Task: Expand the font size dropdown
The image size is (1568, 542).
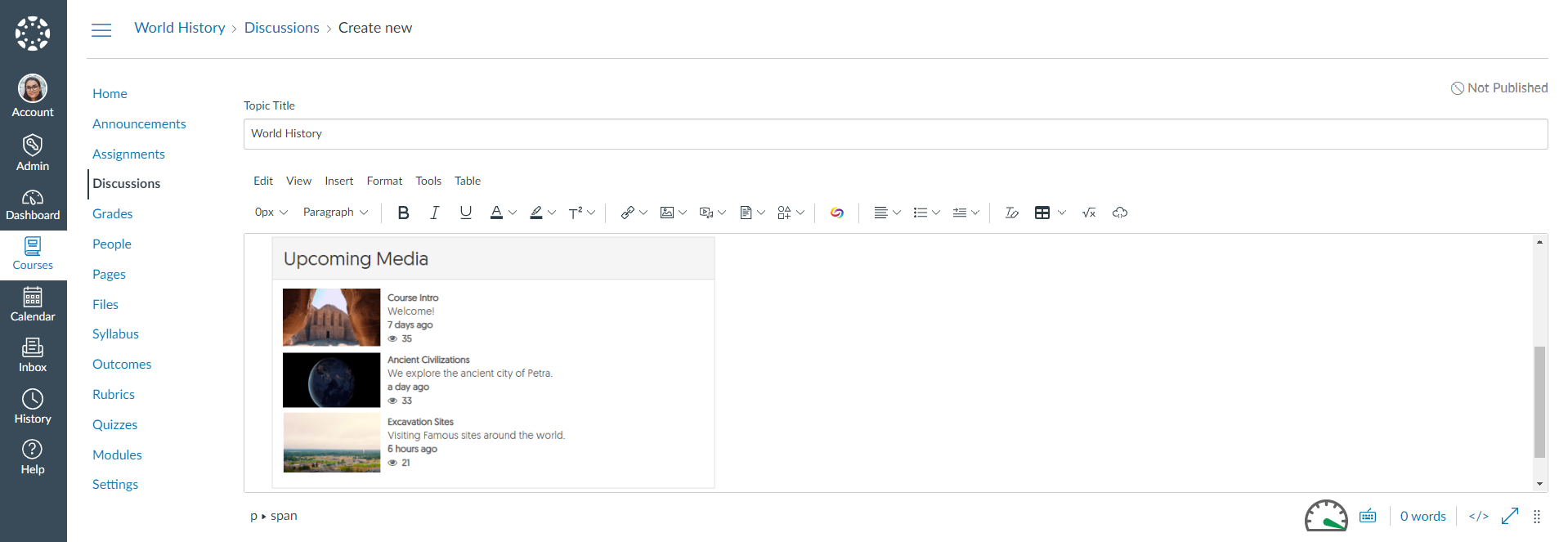Action: point(271,213)
